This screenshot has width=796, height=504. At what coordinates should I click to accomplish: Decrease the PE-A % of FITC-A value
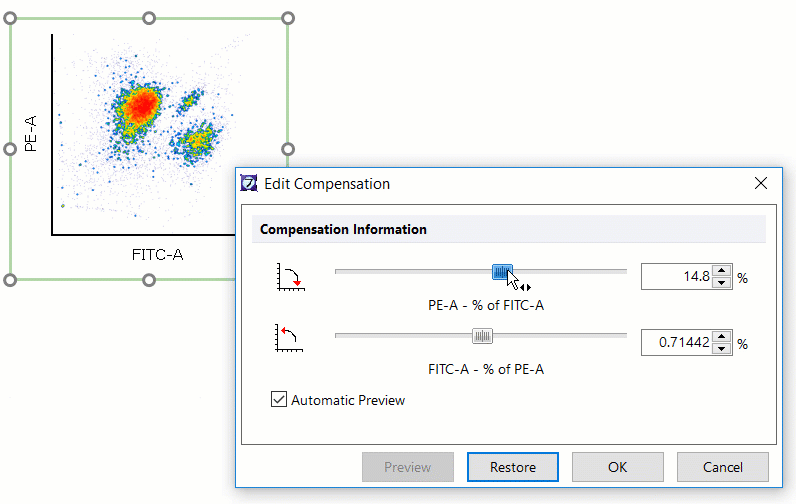pyautogui.click(x=723, y=283)
